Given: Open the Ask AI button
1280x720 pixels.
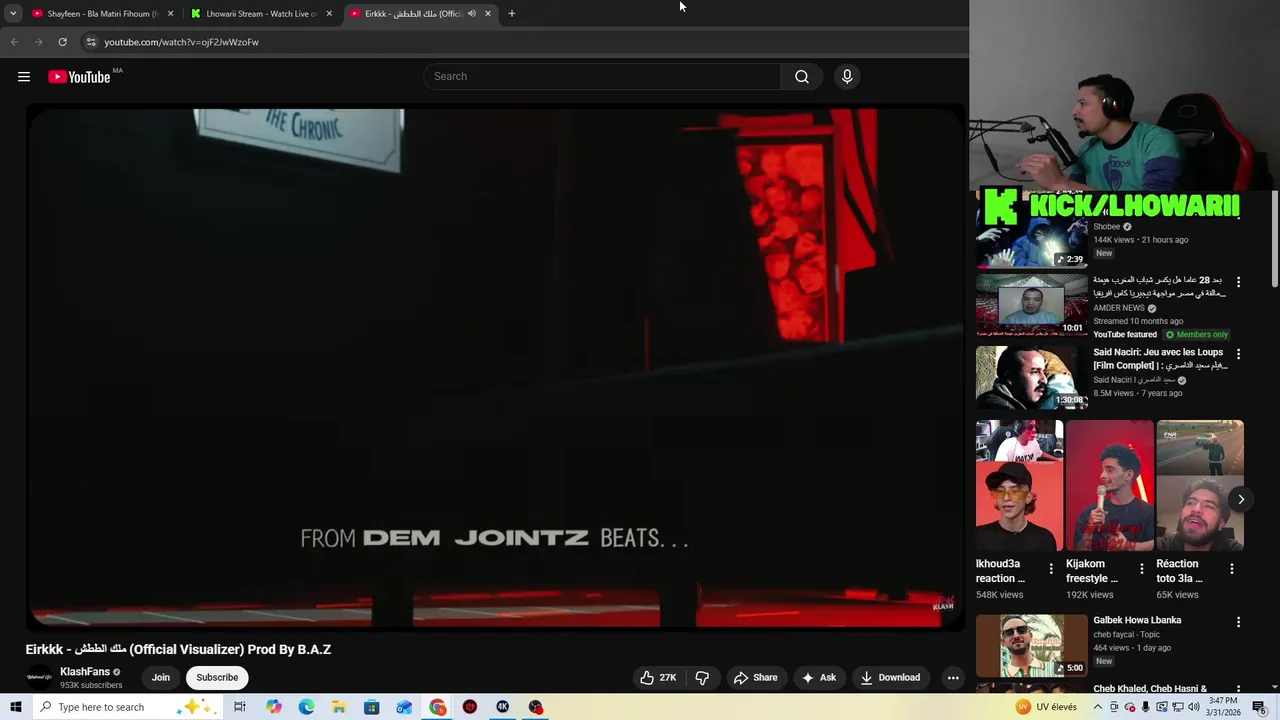Looking at the screenshot, I should (818, 677).
